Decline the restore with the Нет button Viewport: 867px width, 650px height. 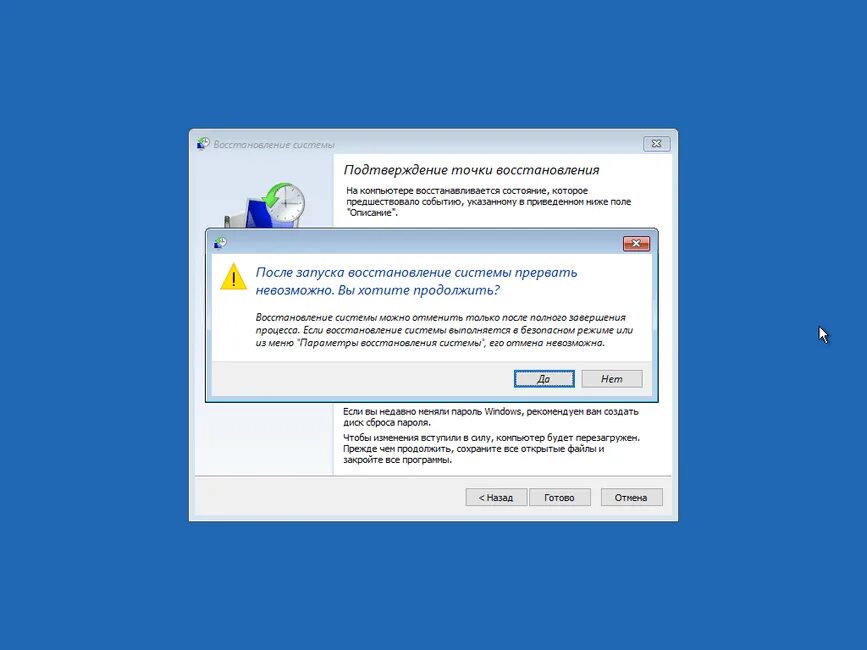pos(612,379)
